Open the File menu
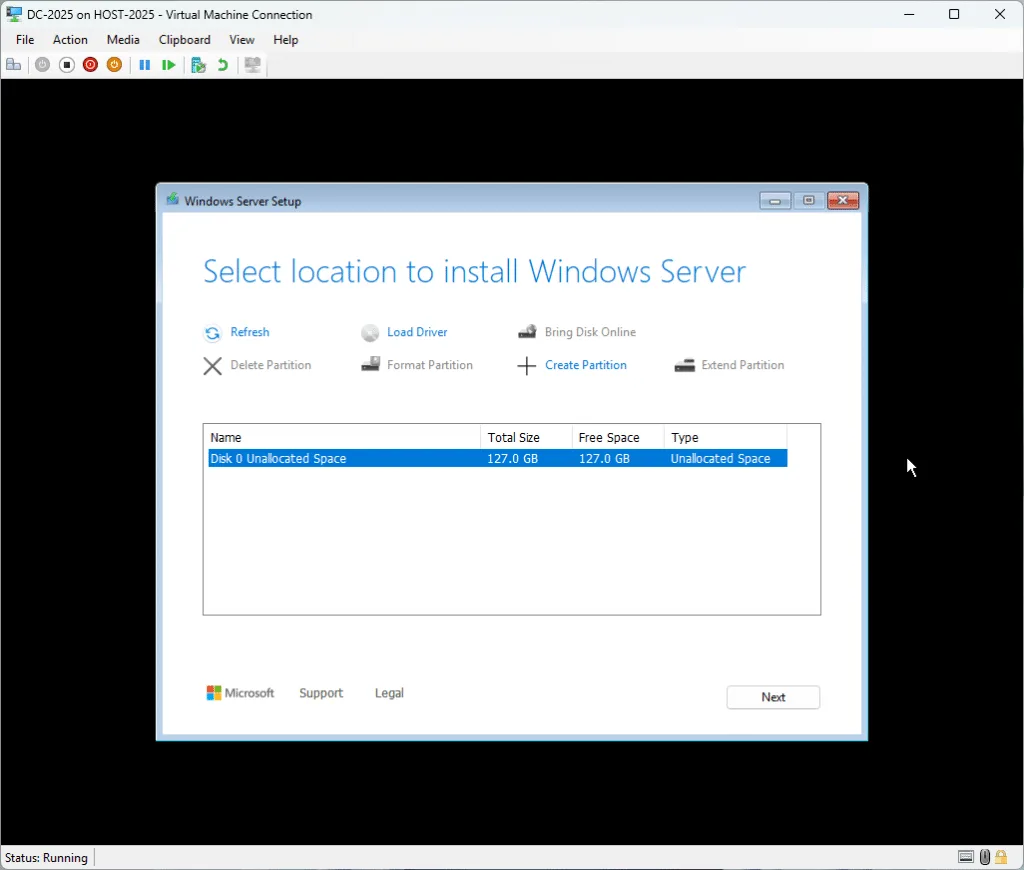The width and height of the screenshot is (1024, 870). click(25, 40)
